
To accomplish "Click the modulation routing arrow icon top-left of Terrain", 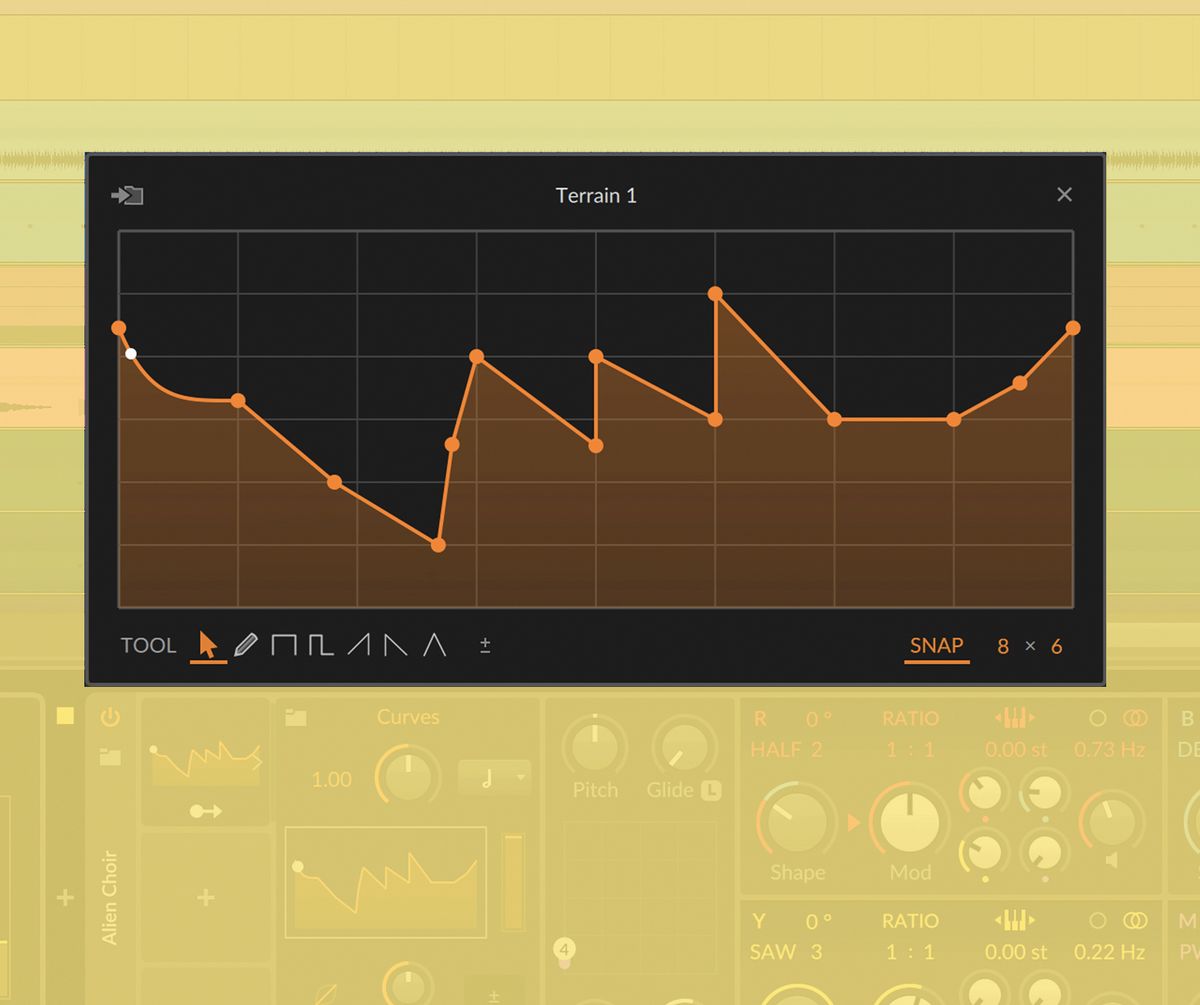I will [x=127, y=195].
